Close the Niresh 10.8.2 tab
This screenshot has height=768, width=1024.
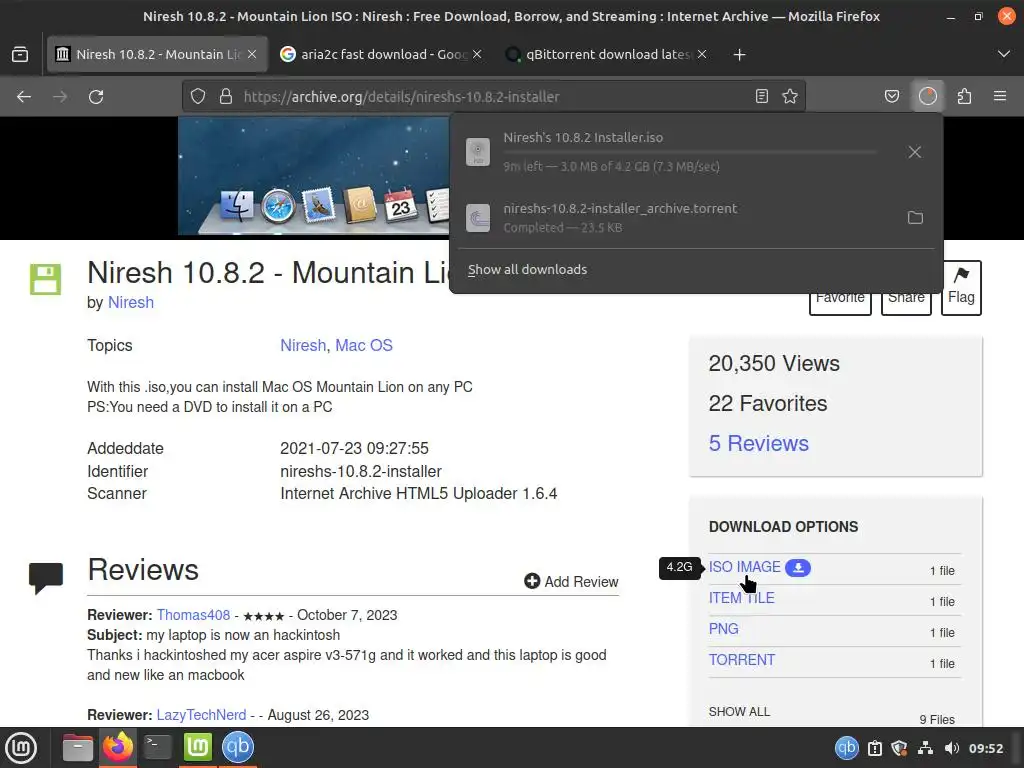[x=252, y=54]
